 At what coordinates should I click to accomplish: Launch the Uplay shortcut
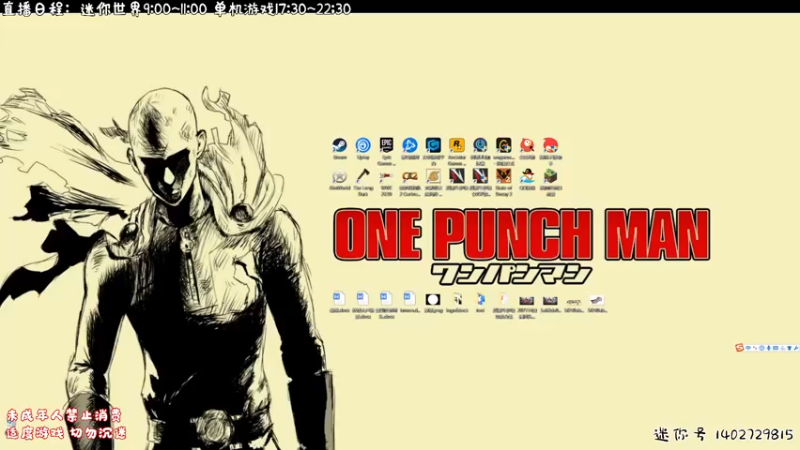coord(363,145)
